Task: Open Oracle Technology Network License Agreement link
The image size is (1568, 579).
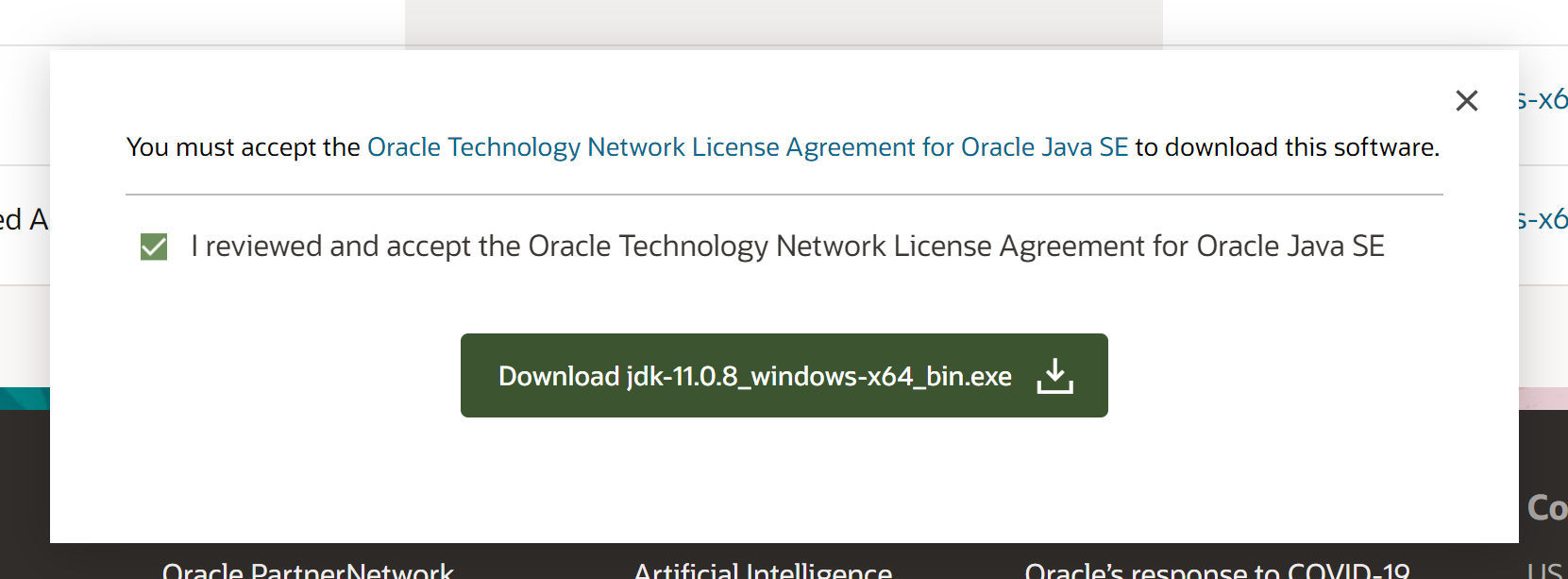Action: 748,147
